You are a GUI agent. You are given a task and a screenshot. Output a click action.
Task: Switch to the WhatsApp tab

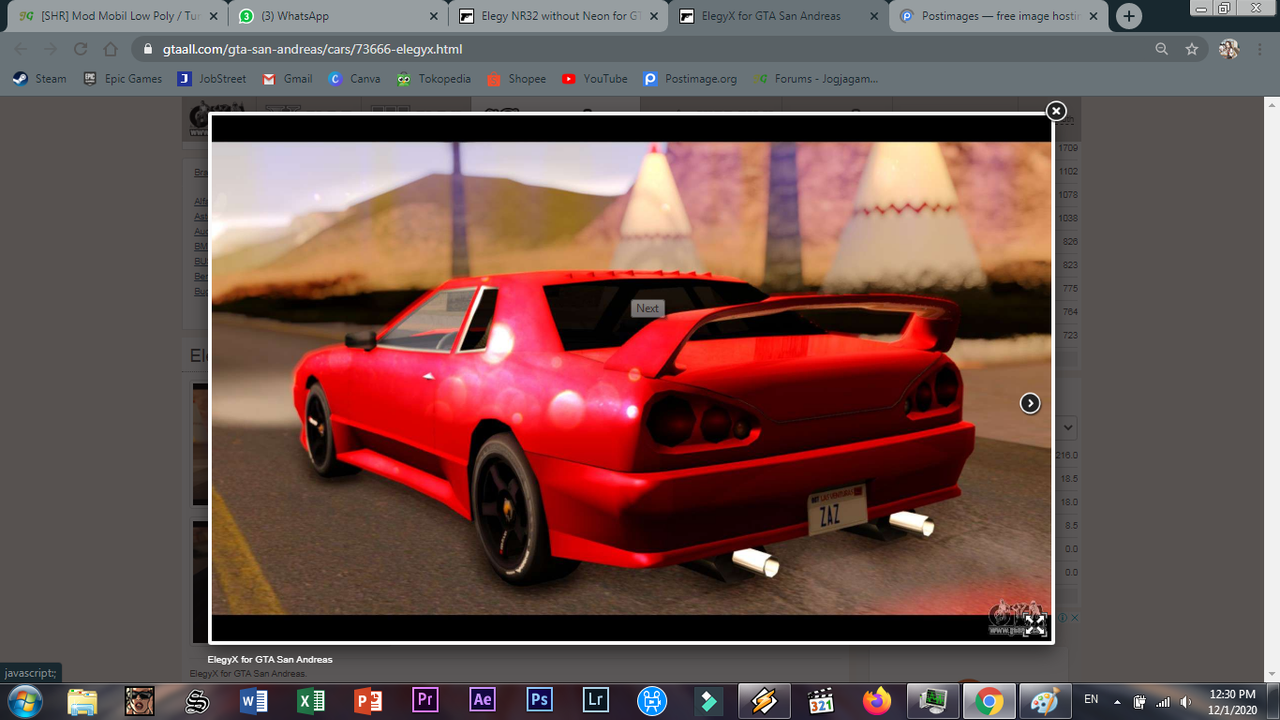point(337,16)
